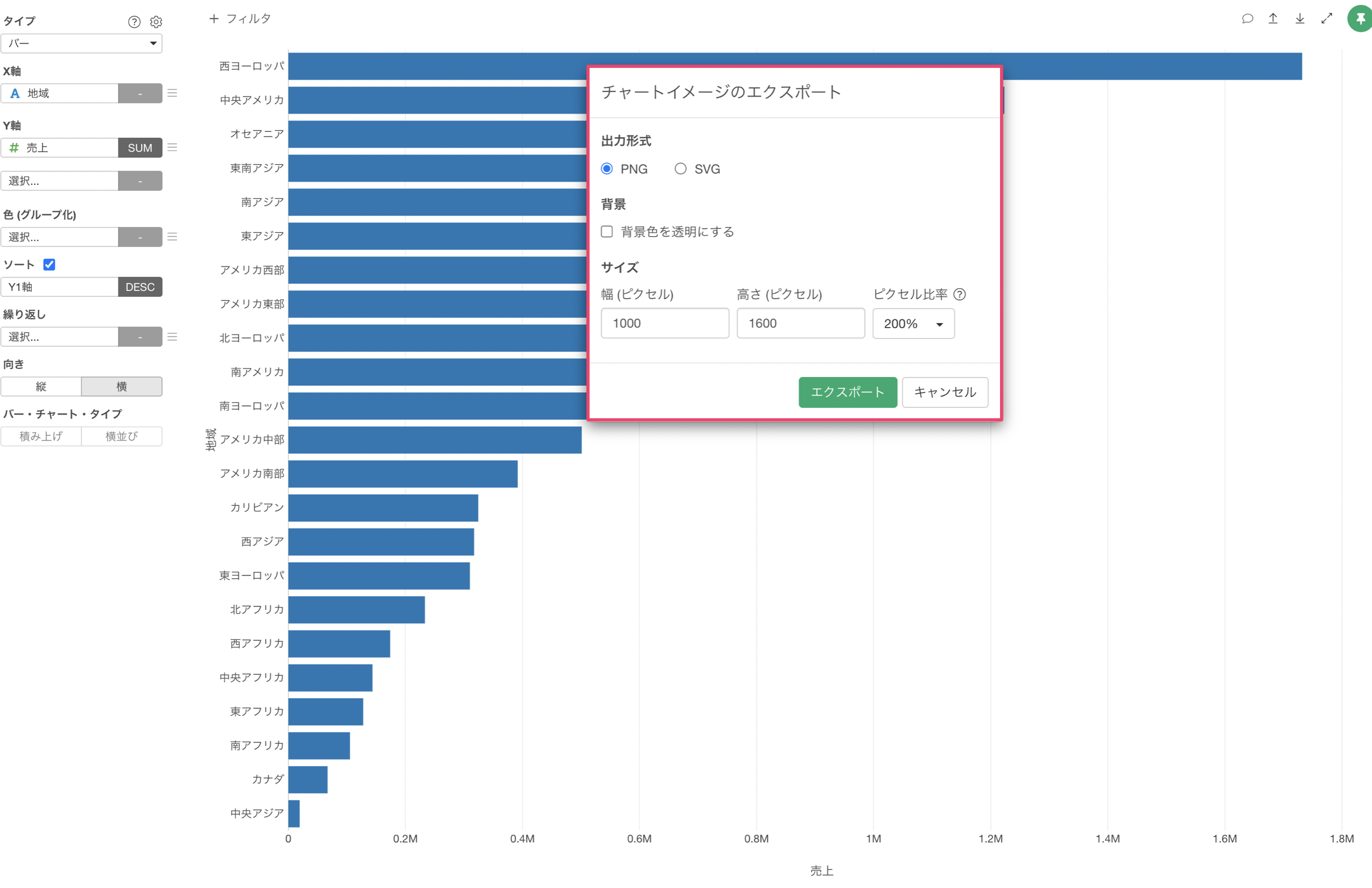Toggle the ソート sort checkbox
This screenshot has width=1372, height=888.
[50, 265]
